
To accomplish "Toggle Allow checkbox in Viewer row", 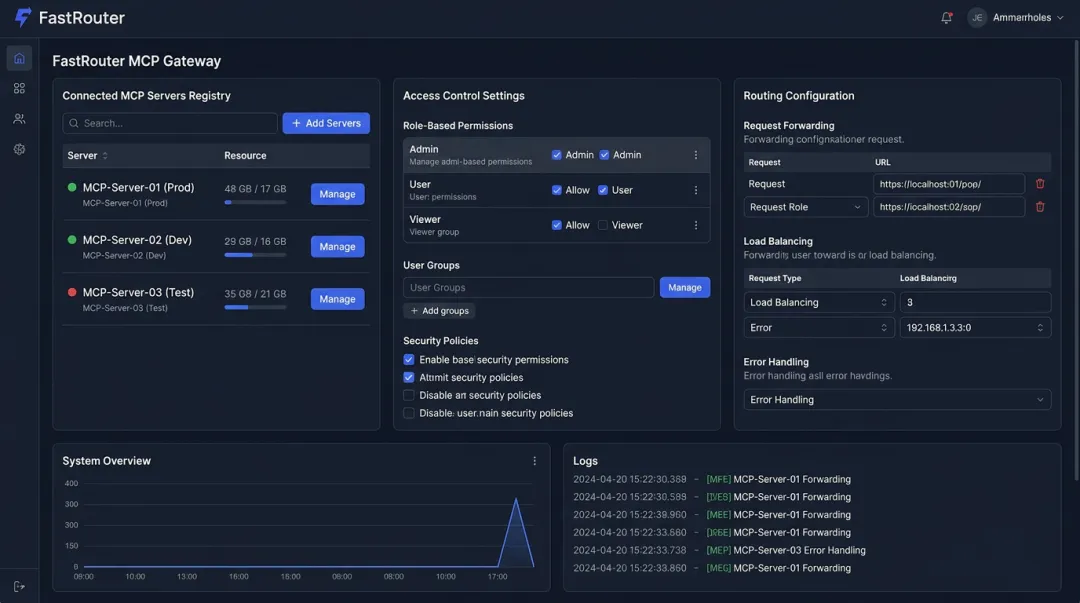I will click(557, 225).
